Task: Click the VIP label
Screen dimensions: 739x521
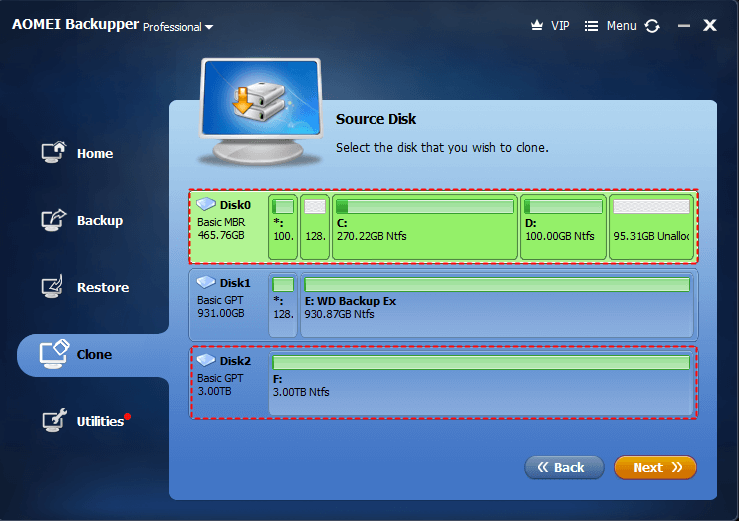Action: pyautogui.click(x=560, y=26)
